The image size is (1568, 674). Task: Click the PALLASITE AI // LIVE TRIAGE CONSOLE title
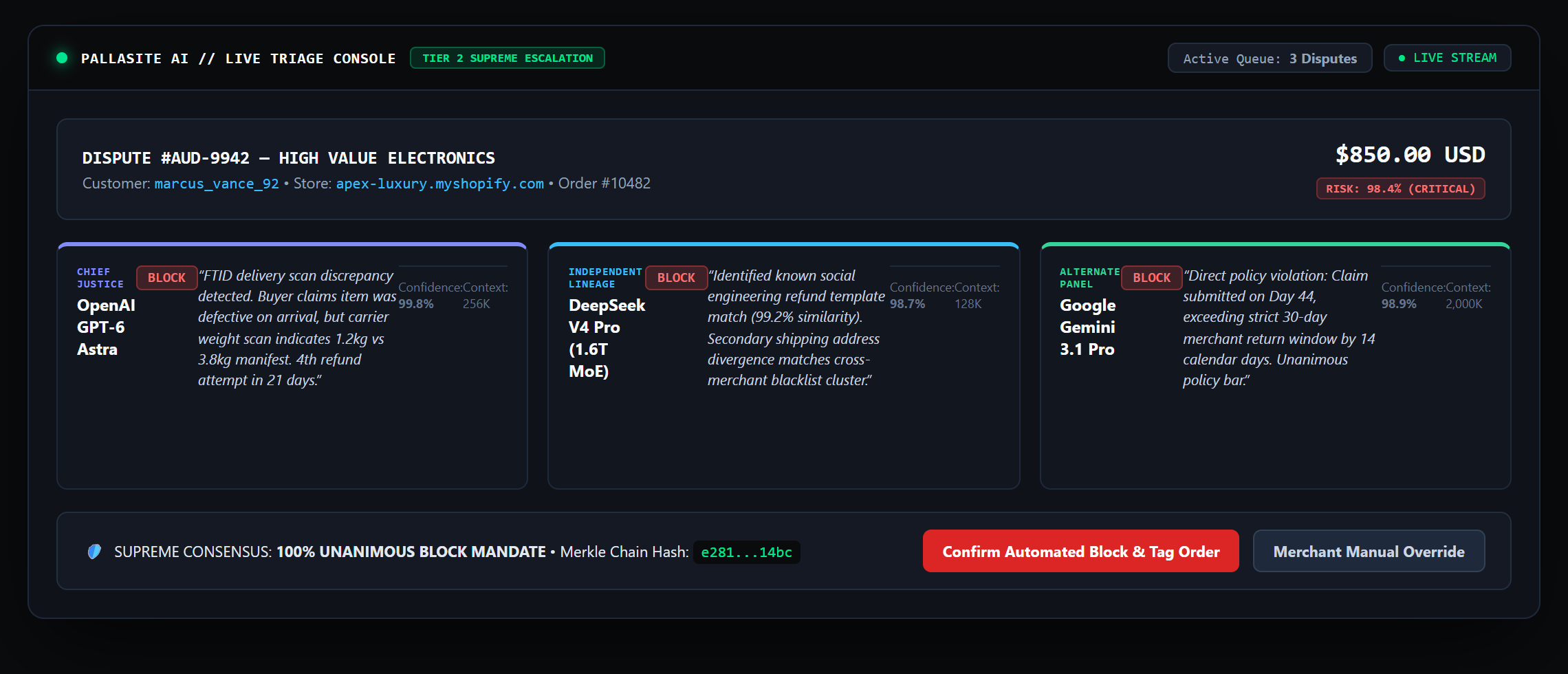click(238, 58)
